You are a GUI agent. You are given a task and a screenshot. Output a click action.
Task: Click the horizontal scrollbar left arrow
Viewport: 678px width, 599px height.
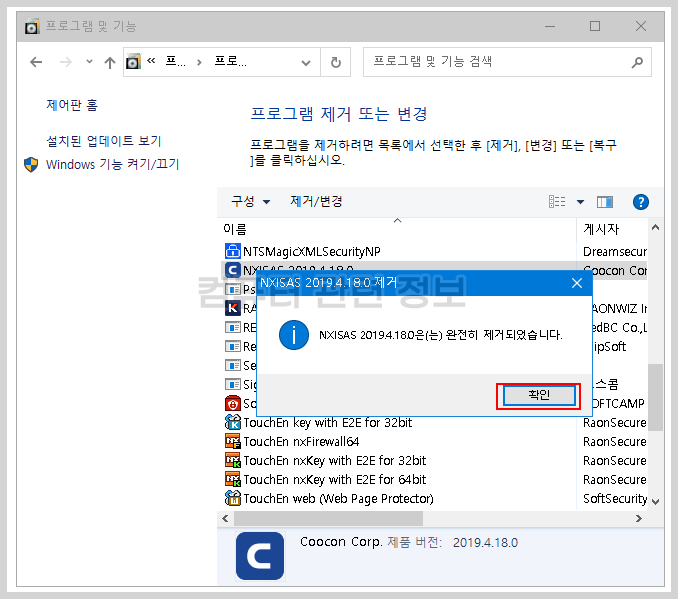click(225, 519)
